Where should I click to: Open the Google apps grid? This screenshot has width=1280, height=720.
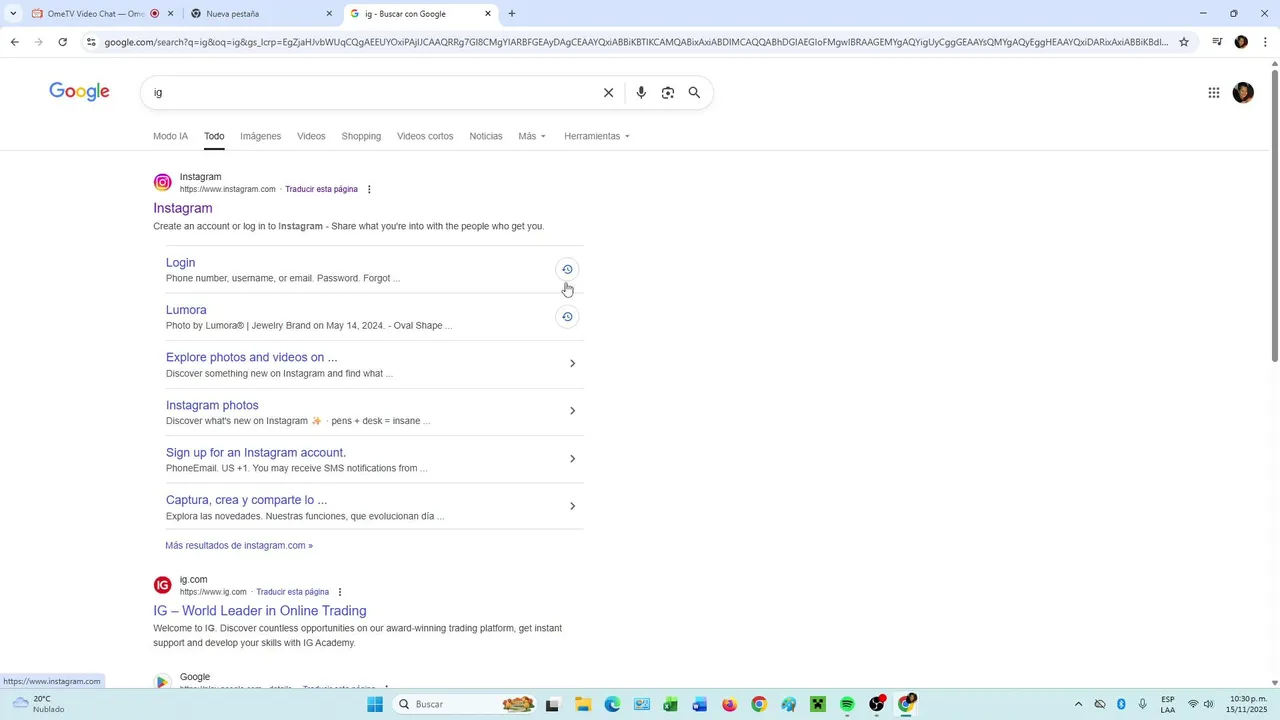pos(1213,93)
